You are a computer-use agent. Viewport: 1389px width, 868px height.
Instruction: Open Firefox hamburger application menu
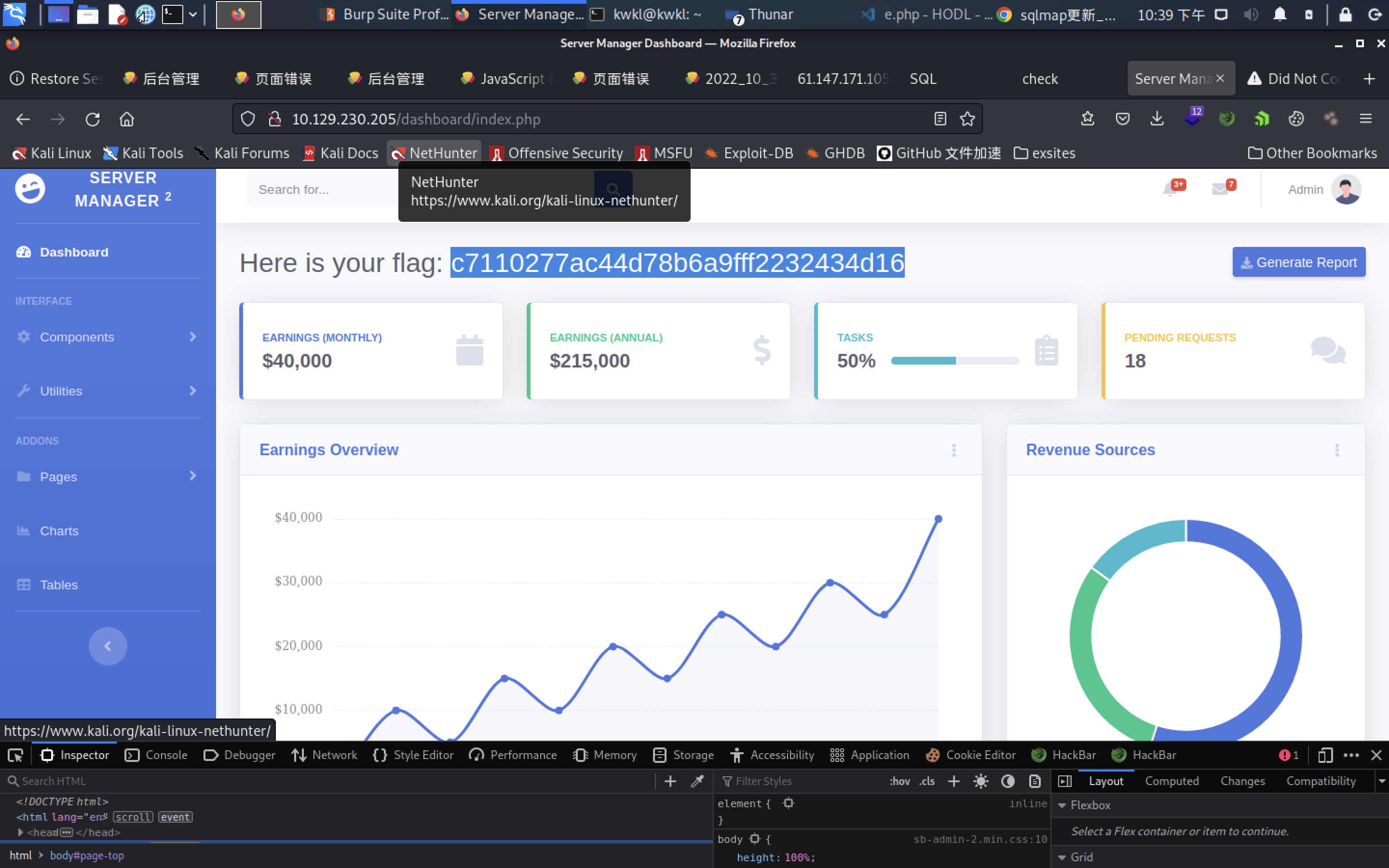[x=1365, y=119]
